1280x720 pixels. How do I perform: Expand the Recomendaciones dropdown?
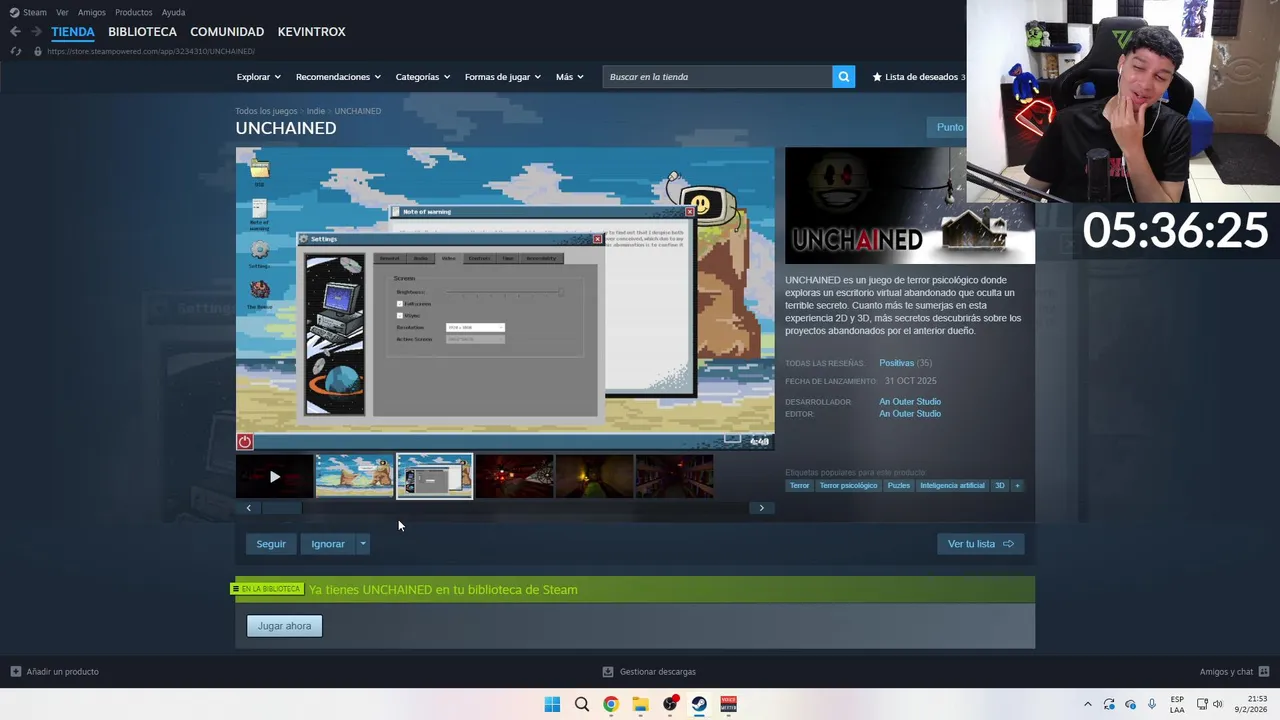[x=338, y=77]
